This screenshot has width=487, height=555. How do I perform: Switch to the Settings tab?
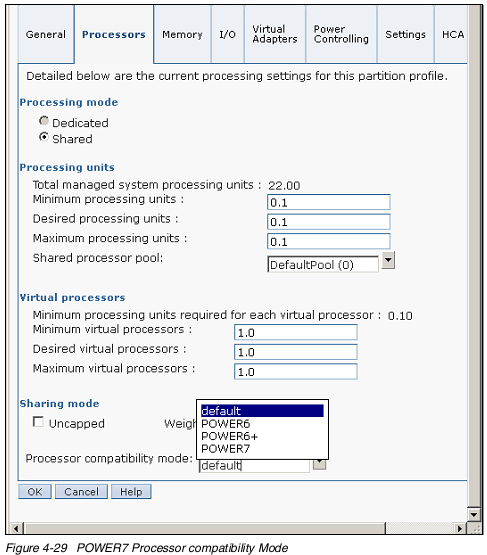click(406, 35)
